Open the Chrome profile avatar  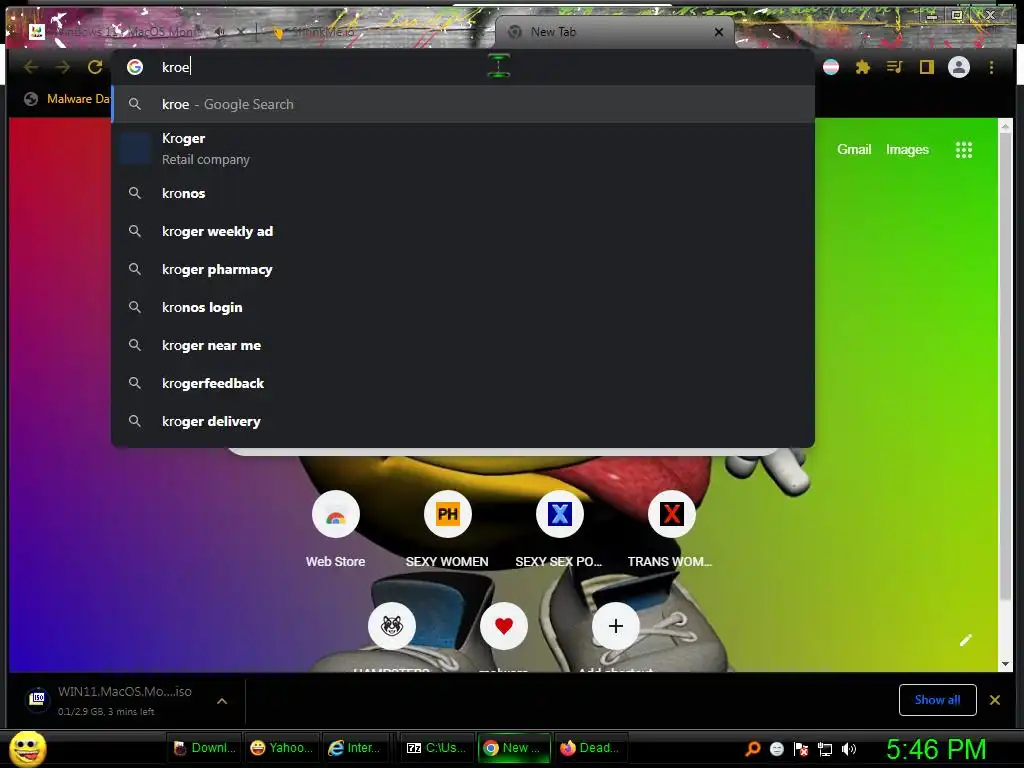click(x=959, y=67)
